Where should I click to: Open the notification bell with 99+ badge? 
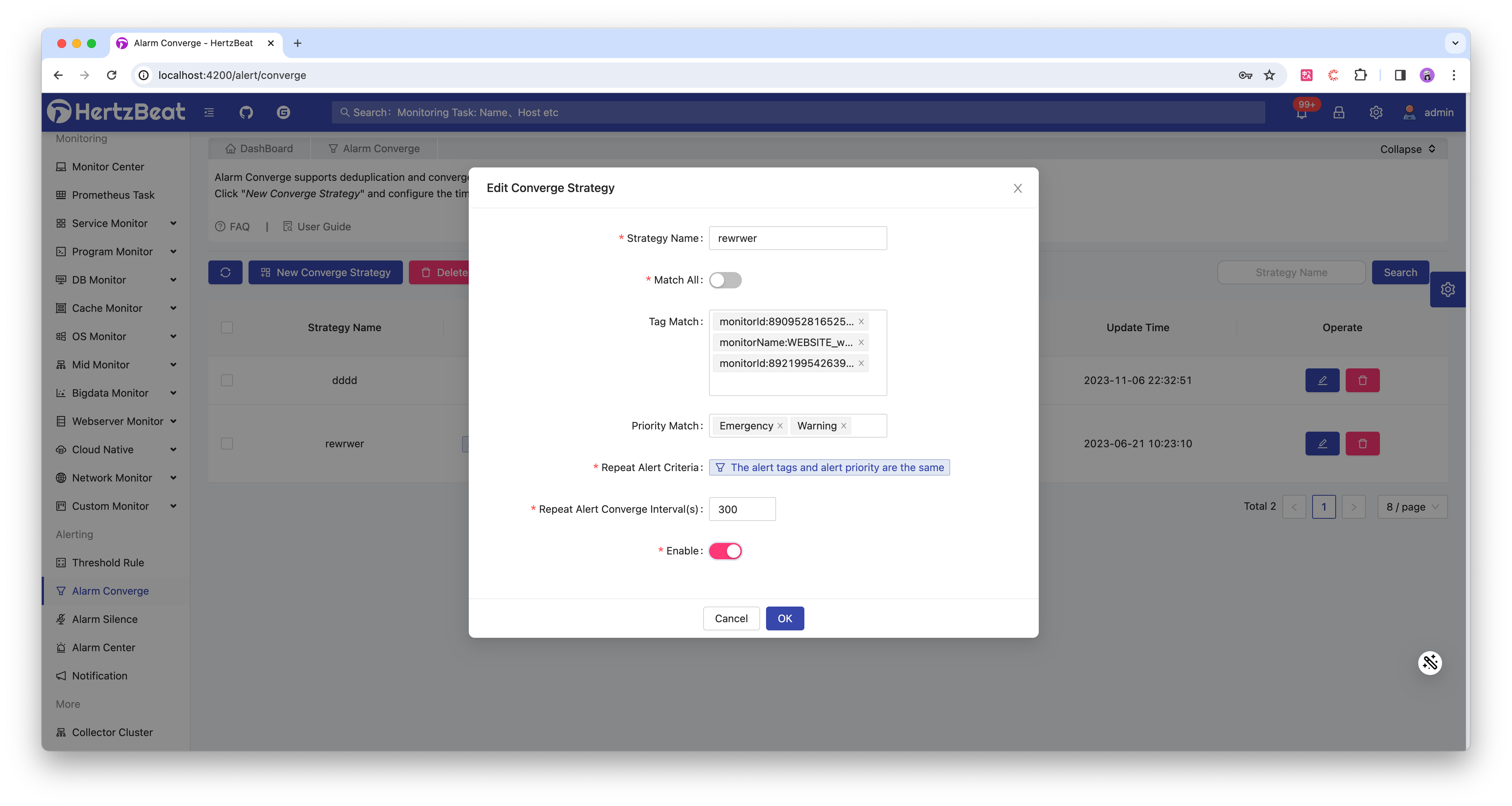1301,113
